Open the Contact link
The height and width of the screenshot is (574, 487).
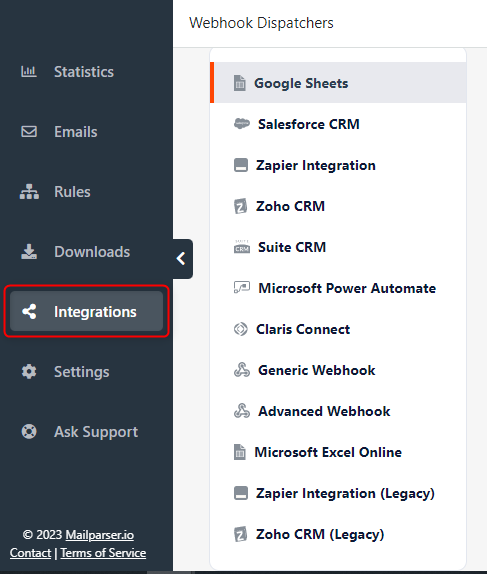[30, 552]
